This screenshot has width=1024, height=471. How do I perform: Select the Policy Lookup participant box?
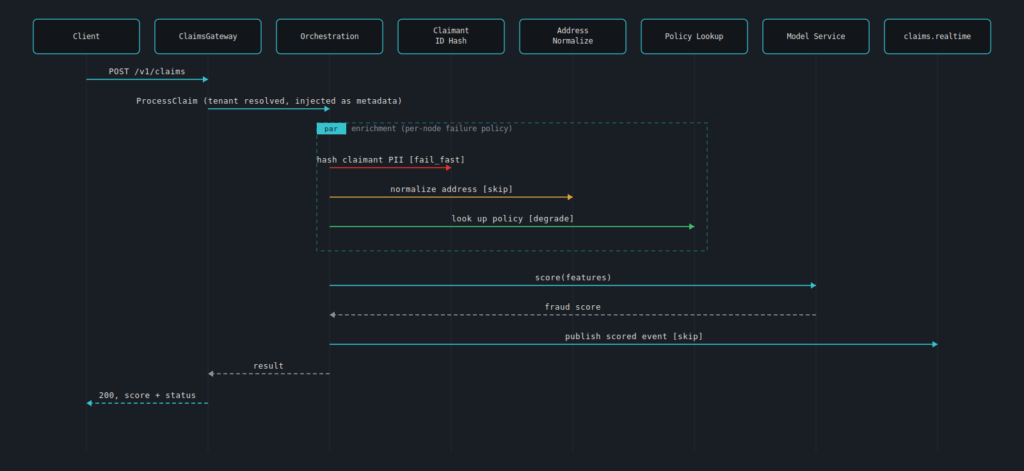pyautogui.click(x=694, y=37)
